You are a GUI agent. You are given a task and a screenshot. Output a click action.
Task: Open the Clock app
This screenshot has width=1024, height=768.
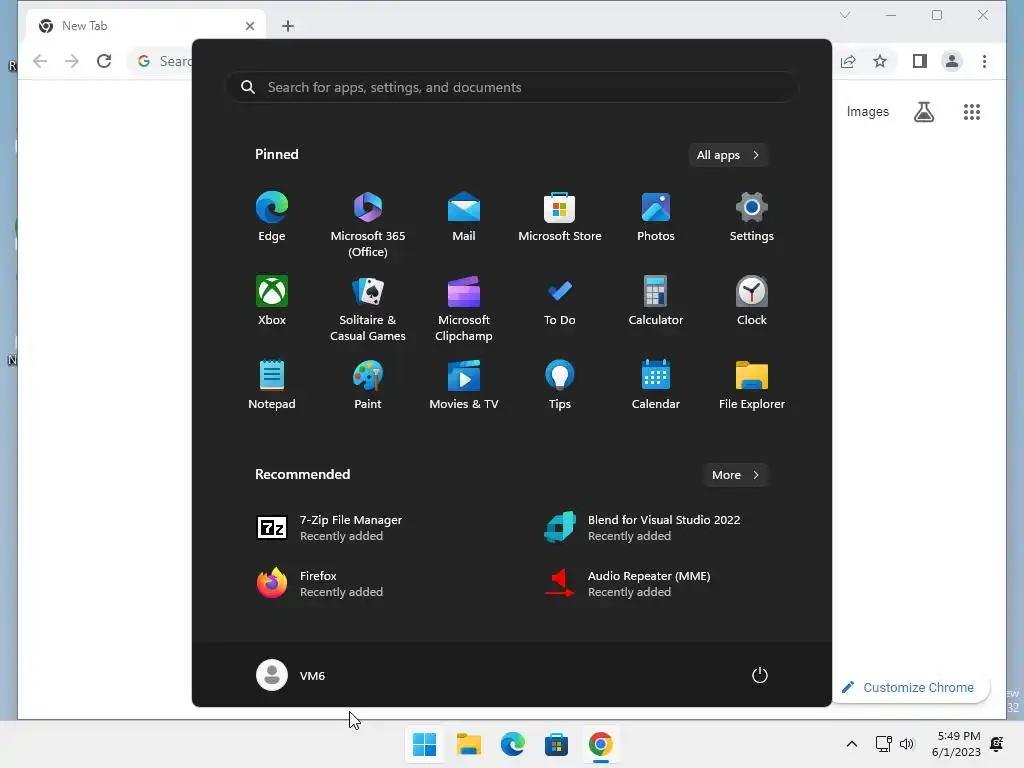(x=752, y=301)
